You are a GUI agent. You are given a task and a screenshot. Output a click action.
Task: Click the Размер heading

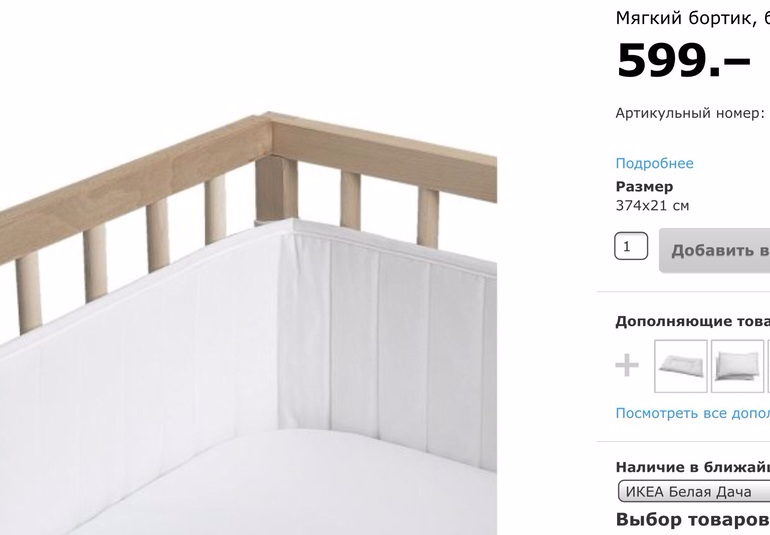[x=644, y=186]
